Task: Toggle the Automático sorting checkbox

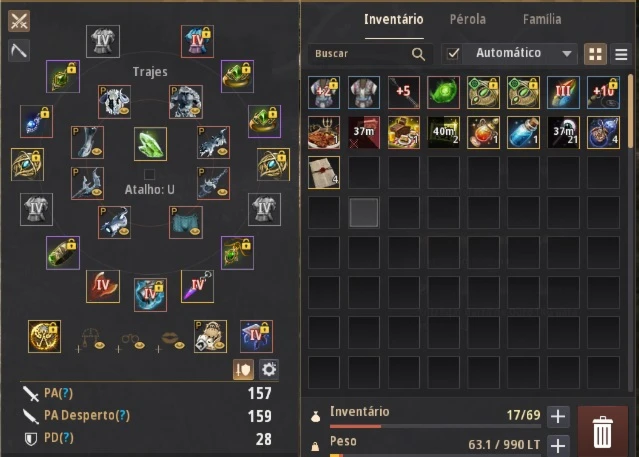Action: (x=453, y=53)
